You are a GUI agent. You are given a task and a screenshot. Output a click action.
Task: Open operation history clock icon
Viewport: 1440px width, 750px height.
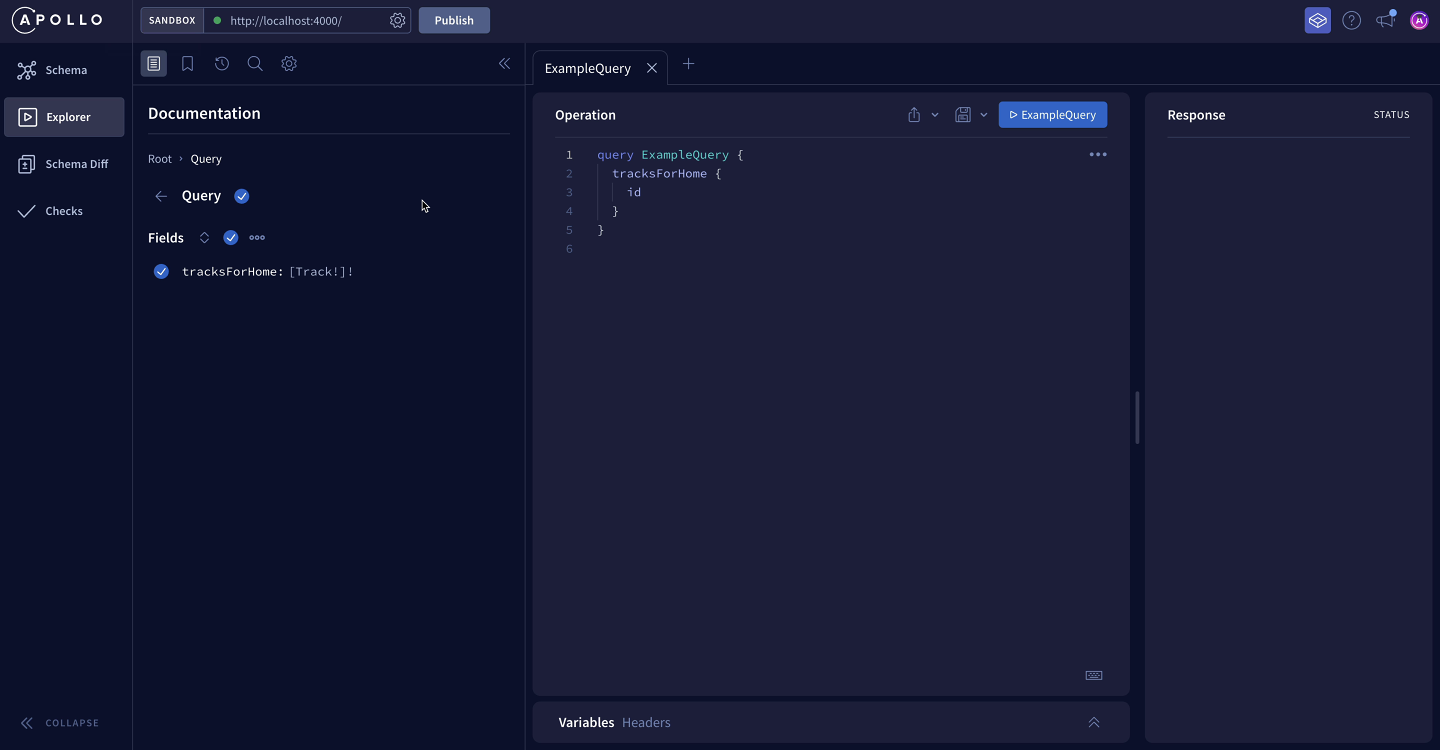coord(221,64)
